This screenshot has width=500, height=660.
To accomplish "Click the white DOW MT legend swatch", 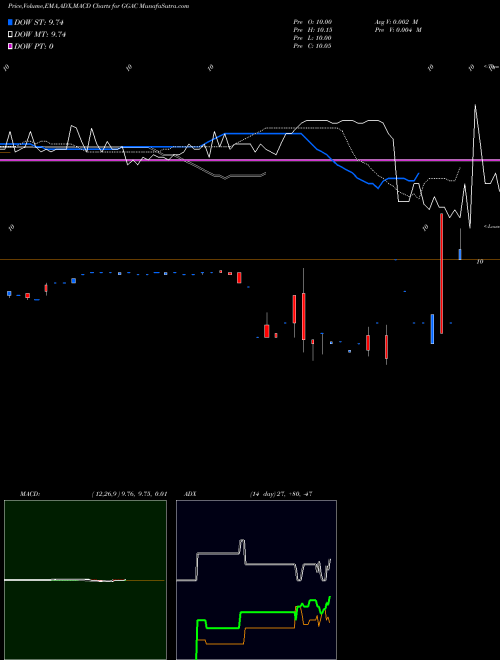I will pyautogui.click(x=10, y=35).
